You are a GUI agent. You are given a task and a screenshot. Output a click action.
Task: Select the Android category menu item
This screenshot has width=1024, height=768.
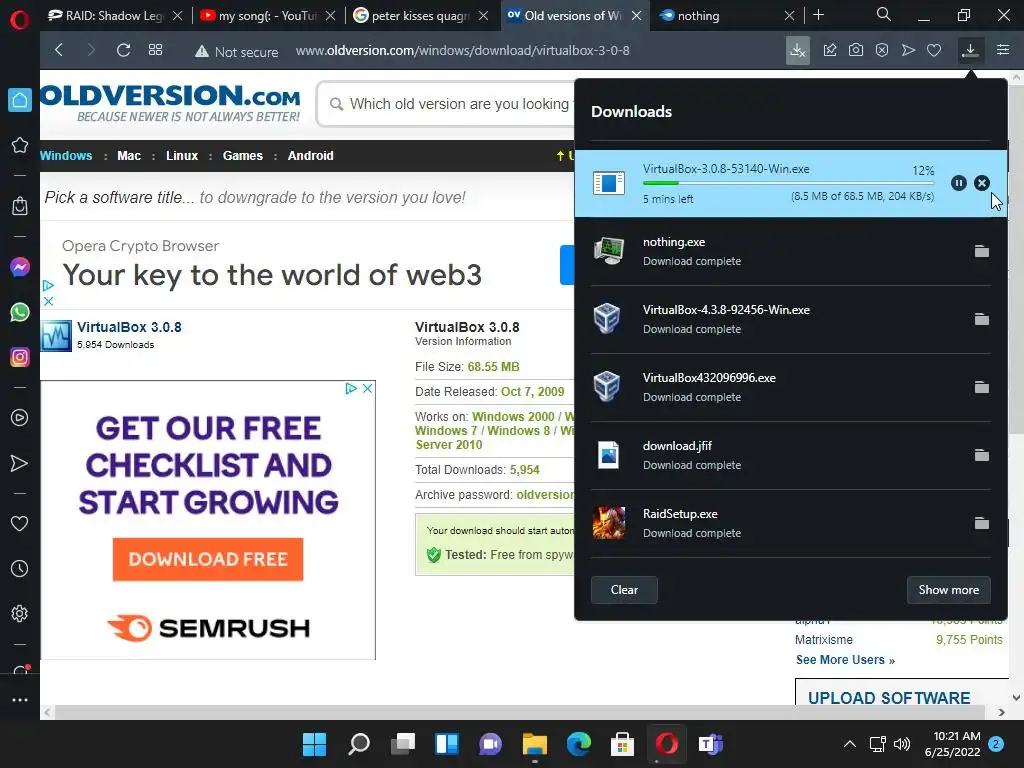point(310,155)
